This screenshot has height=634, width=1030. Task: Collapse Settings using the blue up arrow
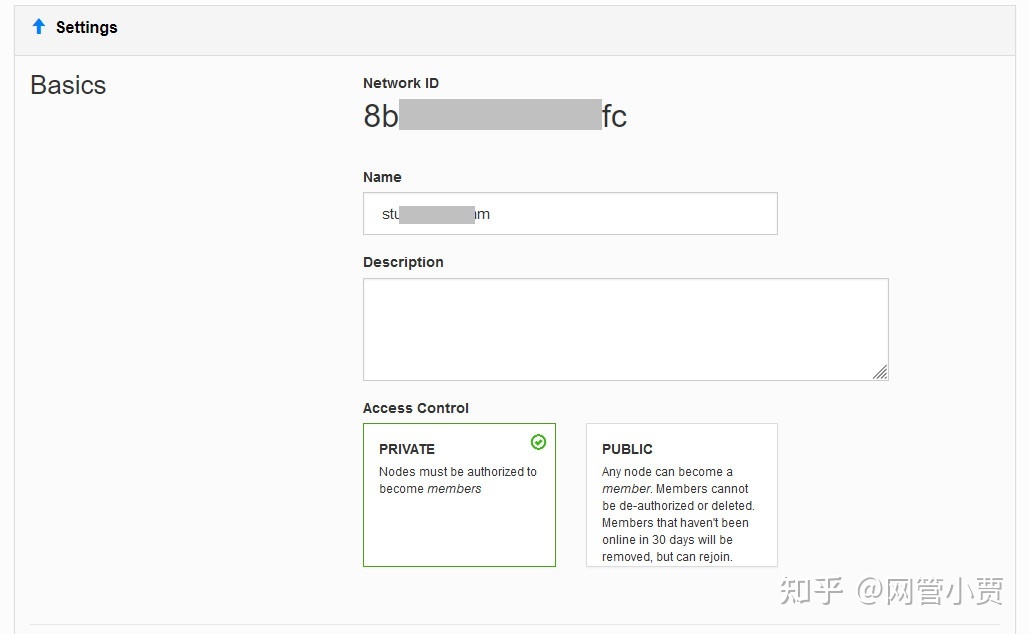click(39, 26)
